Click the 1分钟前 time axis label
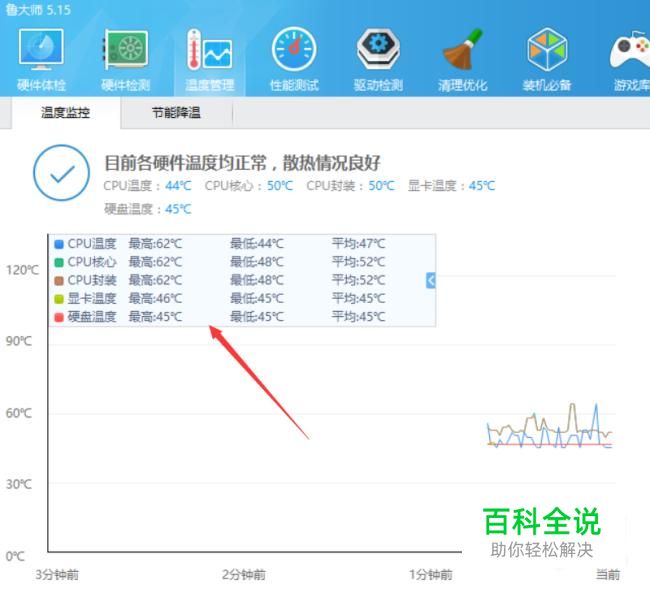 (x=431, y=575)
